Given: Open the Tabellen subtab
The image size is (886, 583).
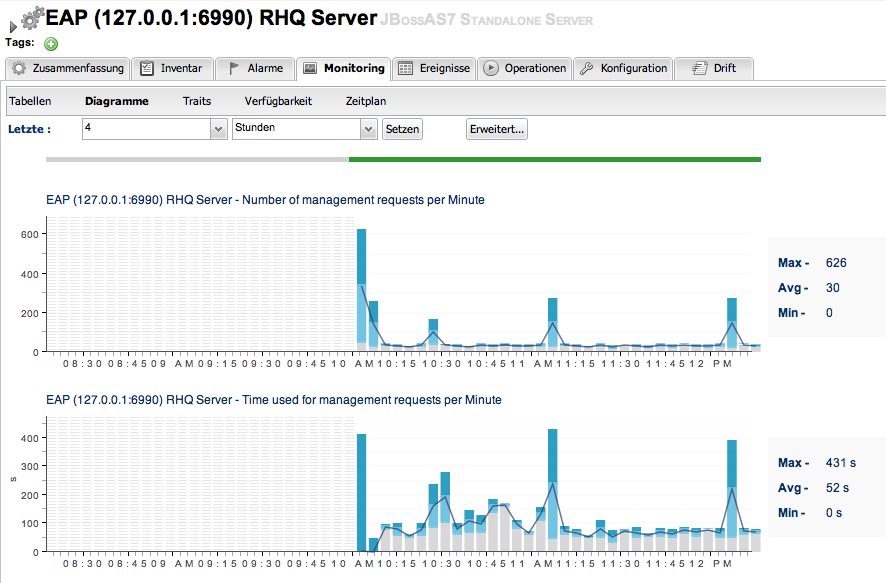Looking at the screenshot, I should [30, 101].
